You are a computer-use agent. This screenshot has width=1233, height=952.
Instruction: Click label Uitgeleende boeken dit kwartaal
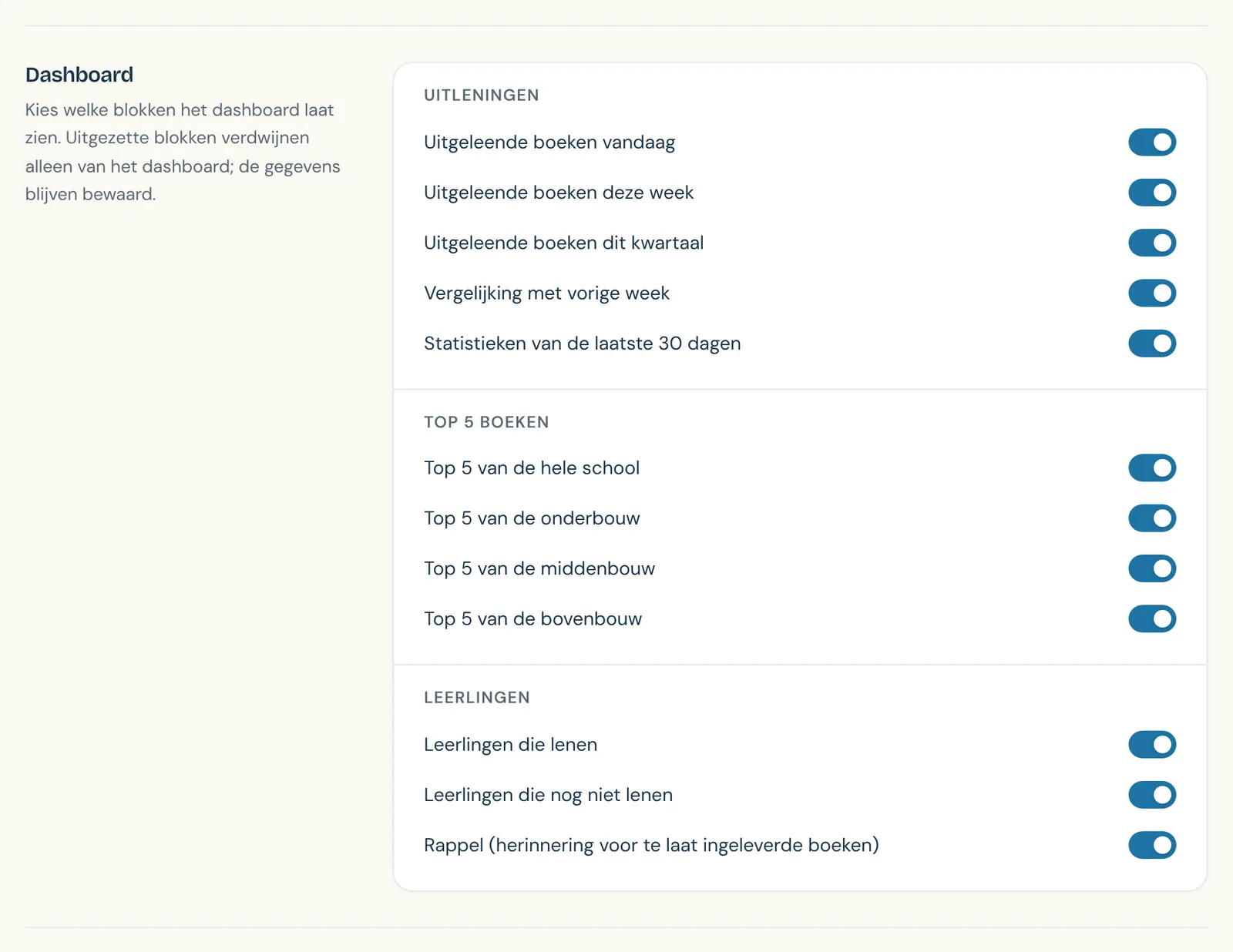click(x=564, y=243)
